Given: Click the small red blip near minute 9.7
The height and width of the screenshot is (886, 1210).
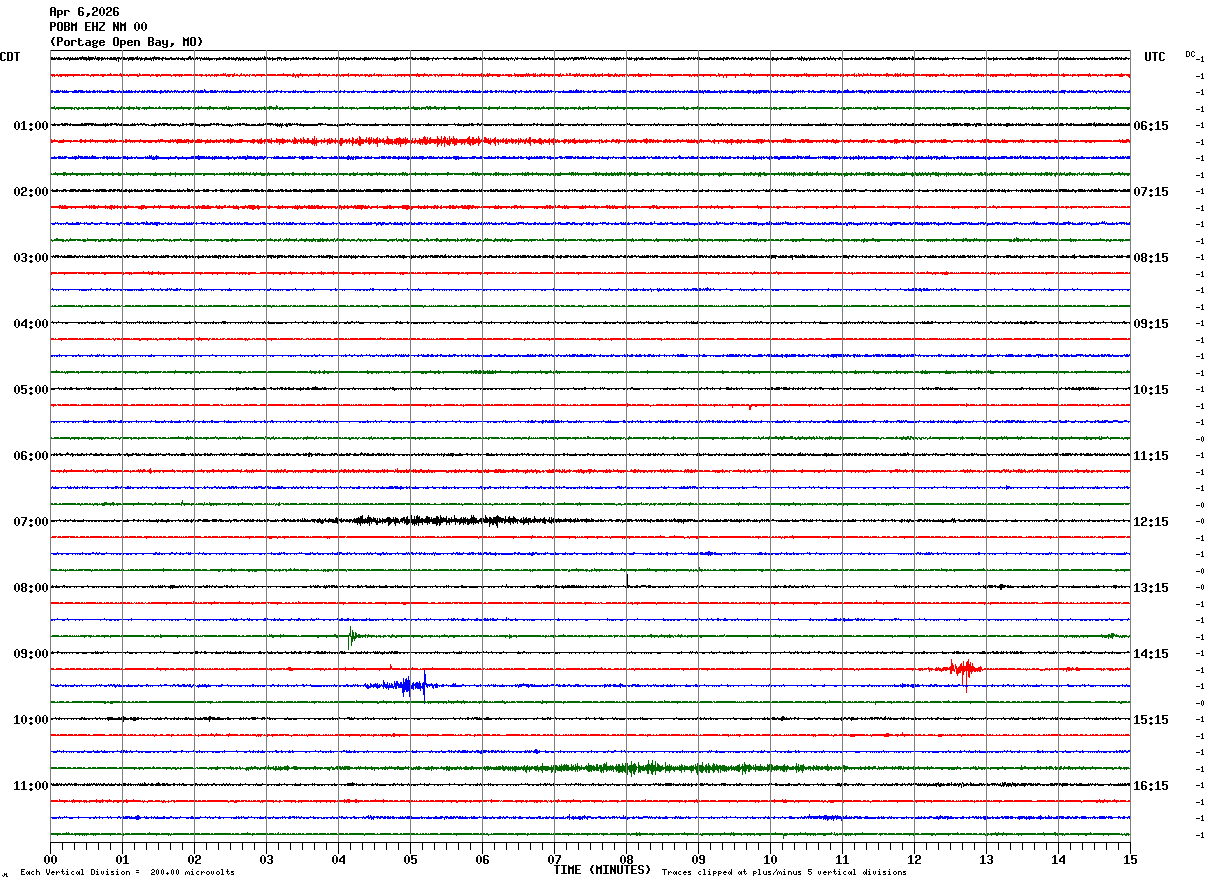Looking at the screenshot, I should pos(750,406).
